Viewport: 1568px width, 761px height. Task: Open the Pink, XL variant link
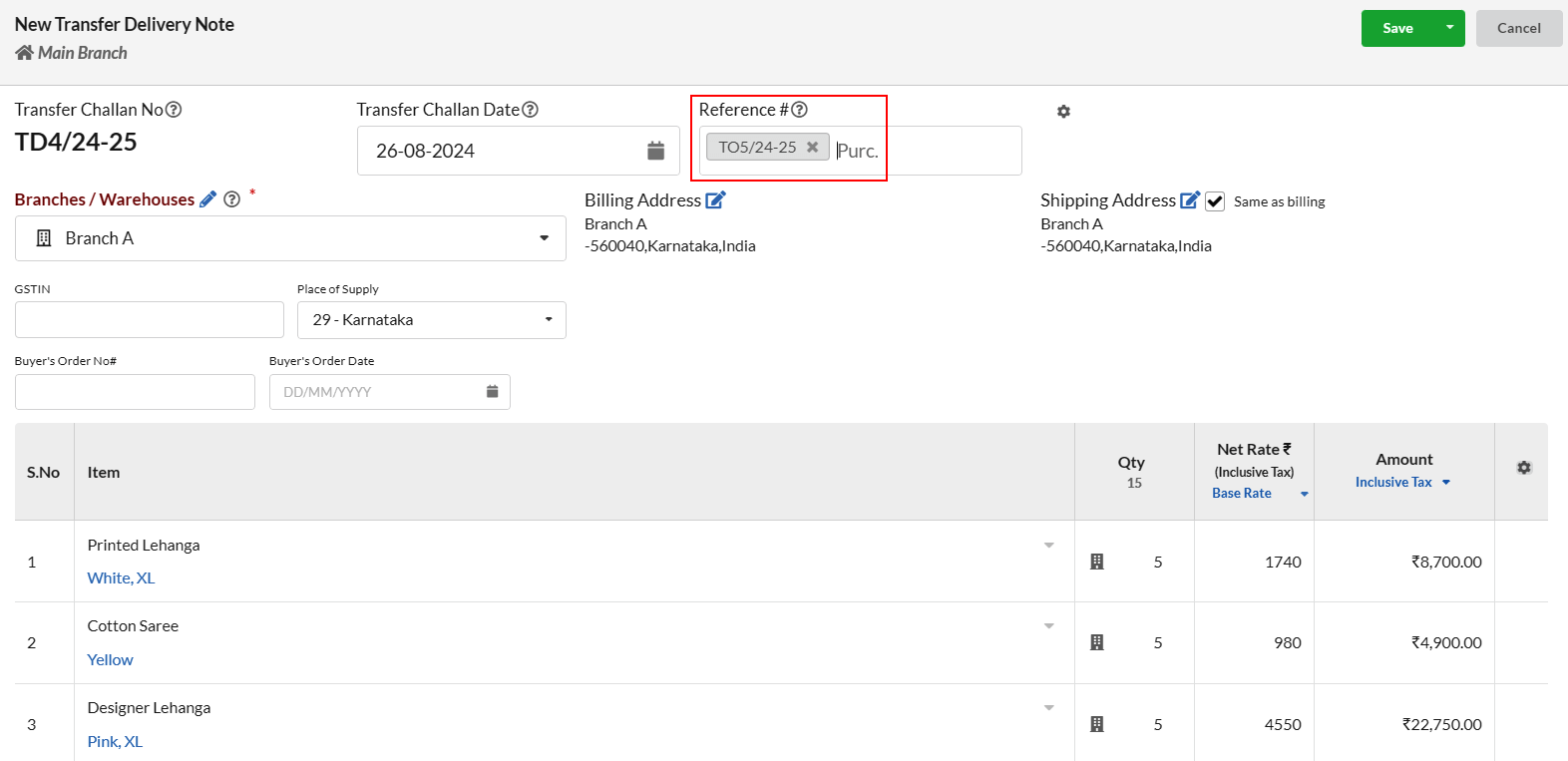point(115,742)
